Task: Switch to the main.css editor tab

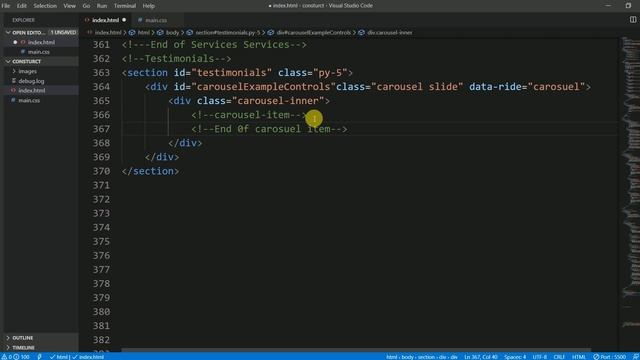Action: (x=156, y=20)
